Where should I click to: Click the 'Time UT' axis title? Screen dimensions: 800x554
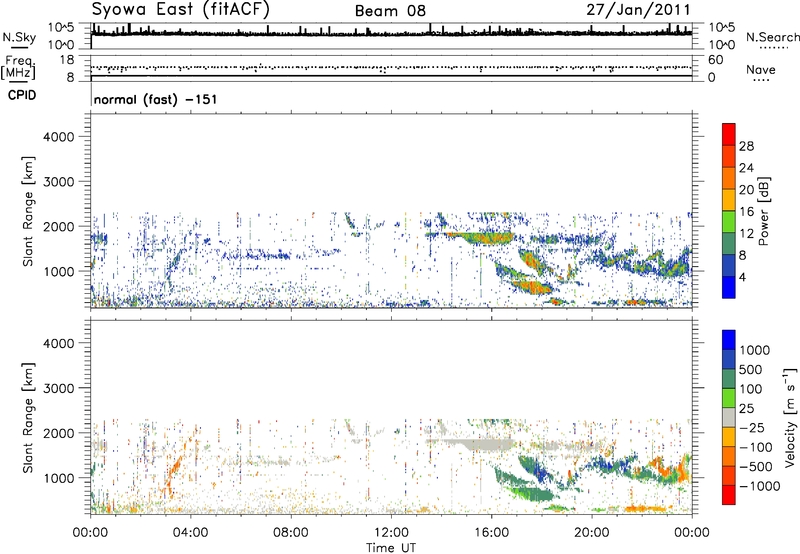coord(391,548)
